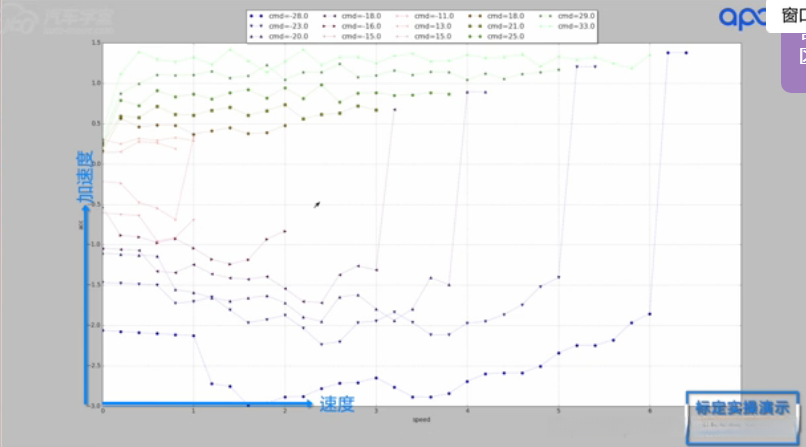The image size is (806, 447).
Task: Click legend entry cmd=-23.0
Action: tap(279, 26)
